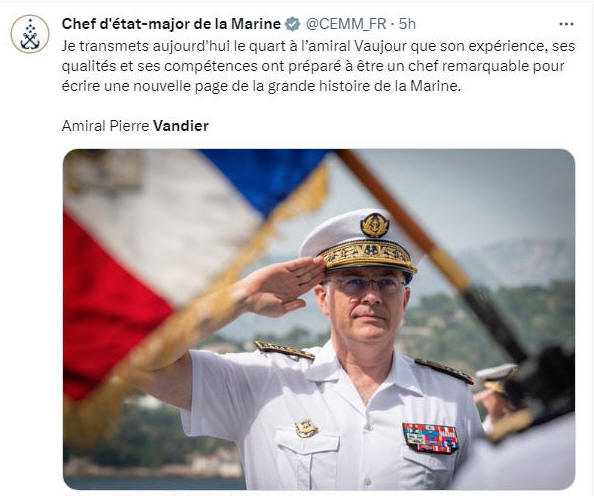Click the bold word 'Vandier'
594x496 pixels.
[x=181, y=126]
